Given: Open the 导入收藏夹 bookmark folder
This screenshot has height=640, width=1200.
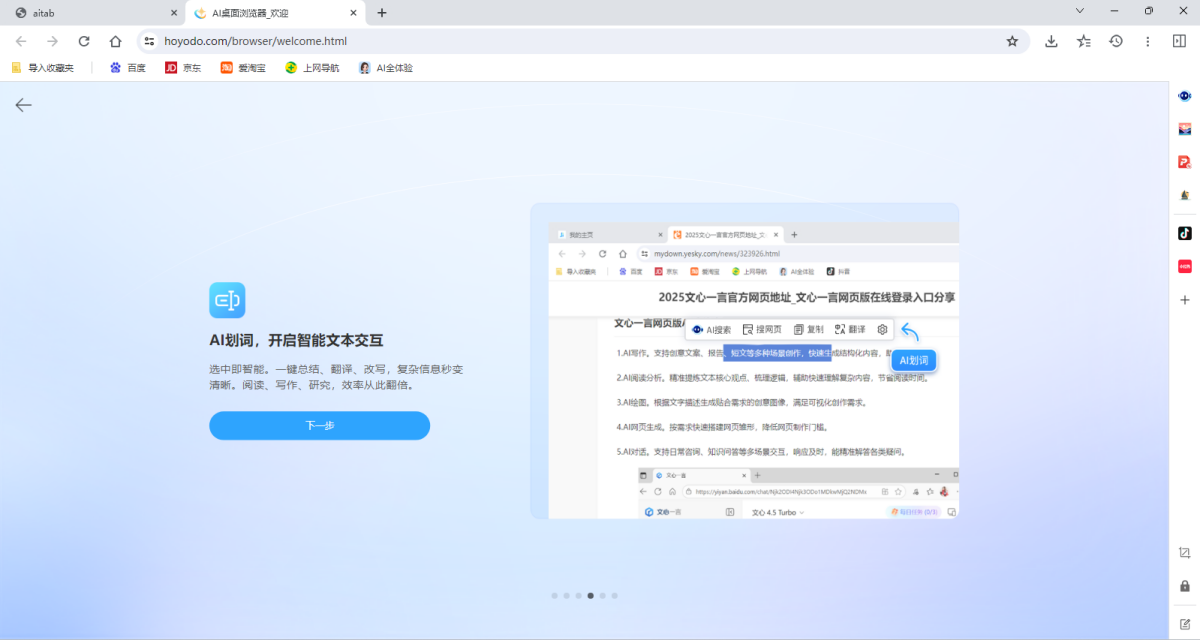Looking at the screenshot, I should click(42, 68).
